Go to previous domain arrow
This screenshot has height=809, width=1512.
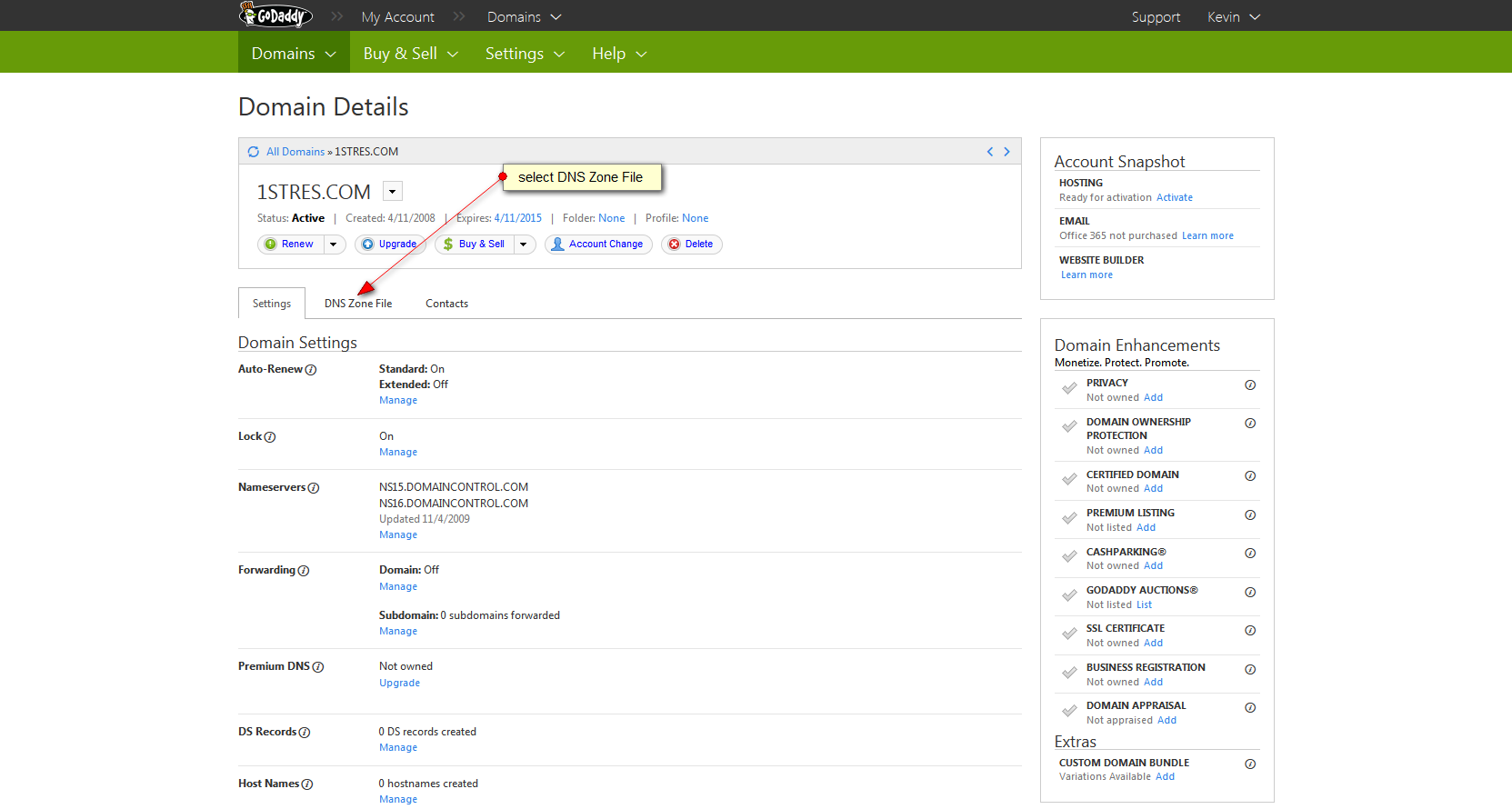990,152
